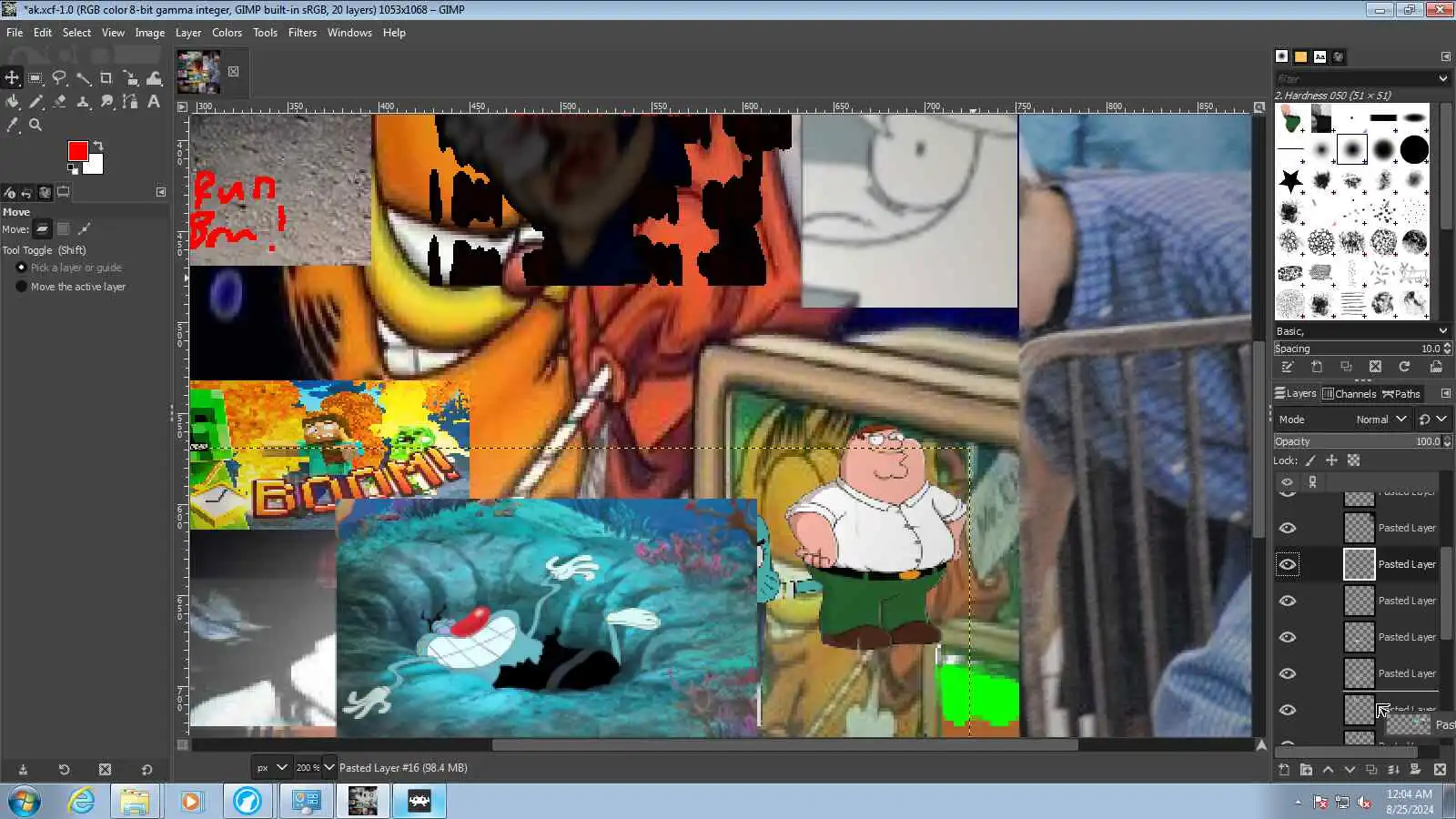Raise the selected layer one step
Viewport: 1456px width, 819px height.
click(1328, 770)
